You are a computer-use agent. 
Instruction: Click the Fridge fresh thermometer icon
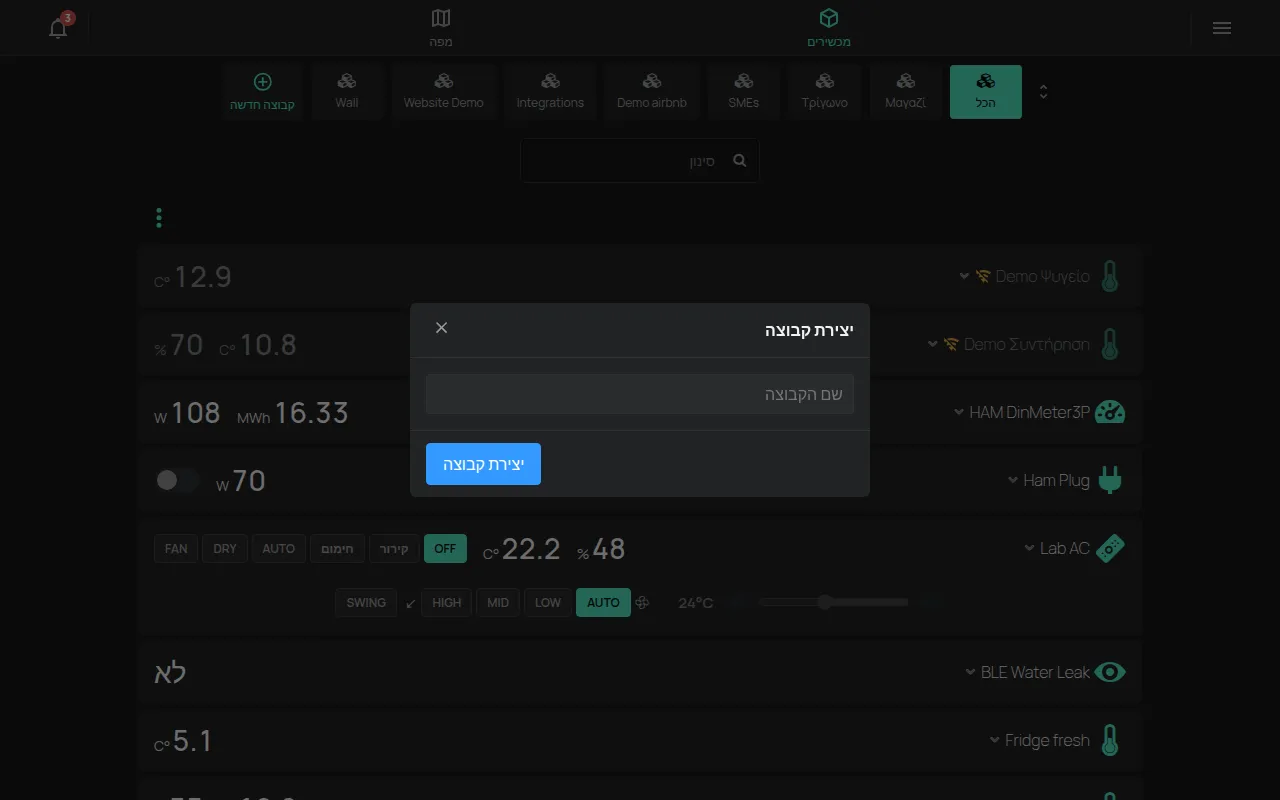pyautogui.click(x=1109, y=740)
